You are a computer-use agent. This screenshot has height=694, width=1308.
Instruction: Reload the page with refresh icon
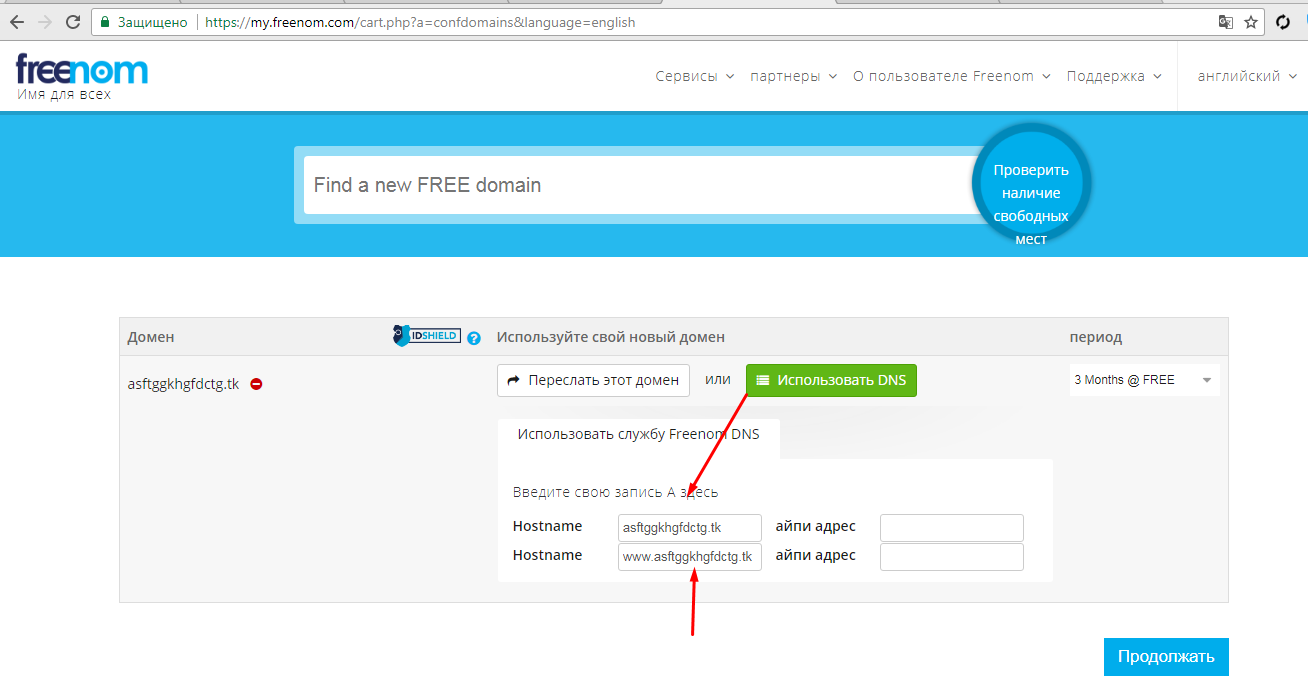(x=73, y=21)
